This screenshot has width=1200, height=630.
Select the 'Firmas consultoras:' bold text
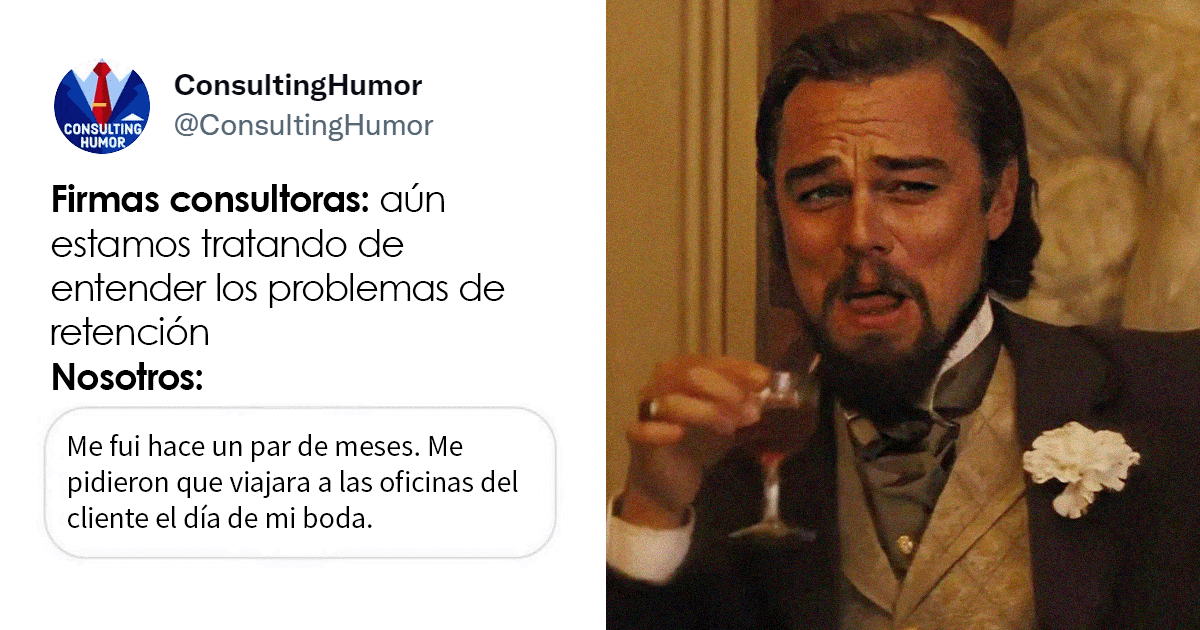[x=210, y=201]
